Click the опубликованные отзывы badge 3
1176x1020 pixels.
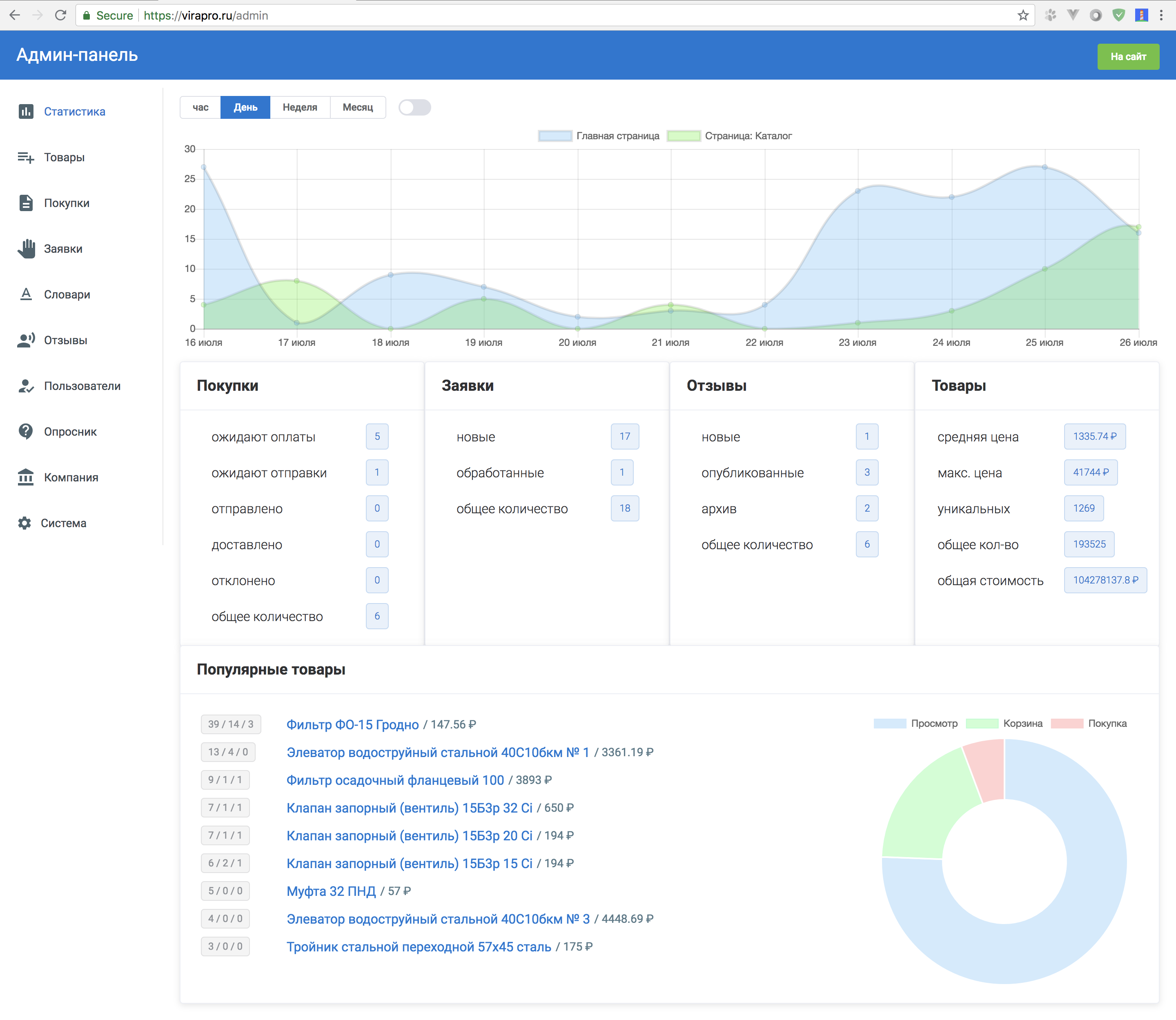867,472
